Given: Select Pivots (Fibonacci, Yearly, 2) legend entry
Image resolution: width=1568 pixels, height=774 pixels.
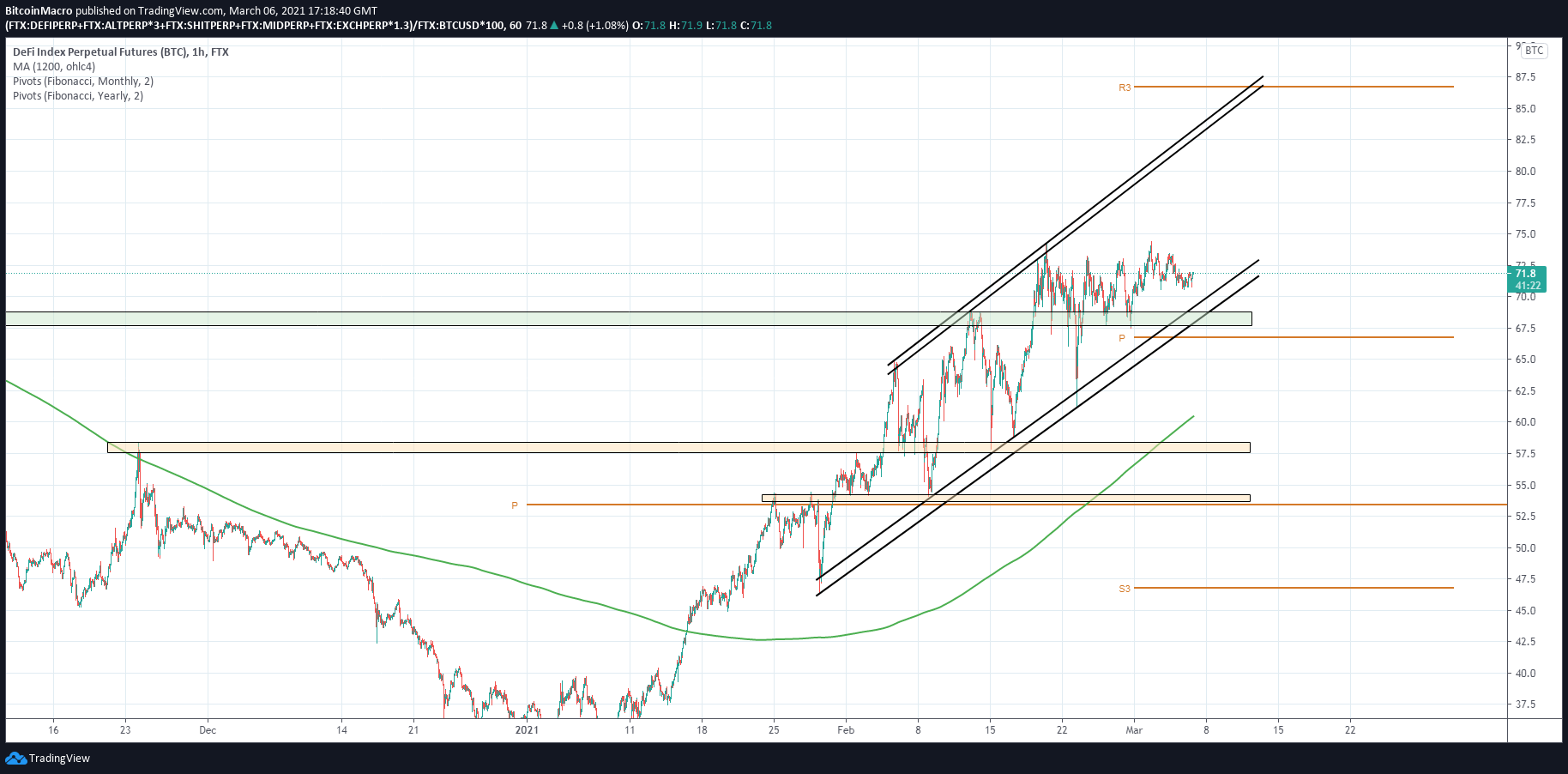Looking at the screenshot, I should (78, 96).
